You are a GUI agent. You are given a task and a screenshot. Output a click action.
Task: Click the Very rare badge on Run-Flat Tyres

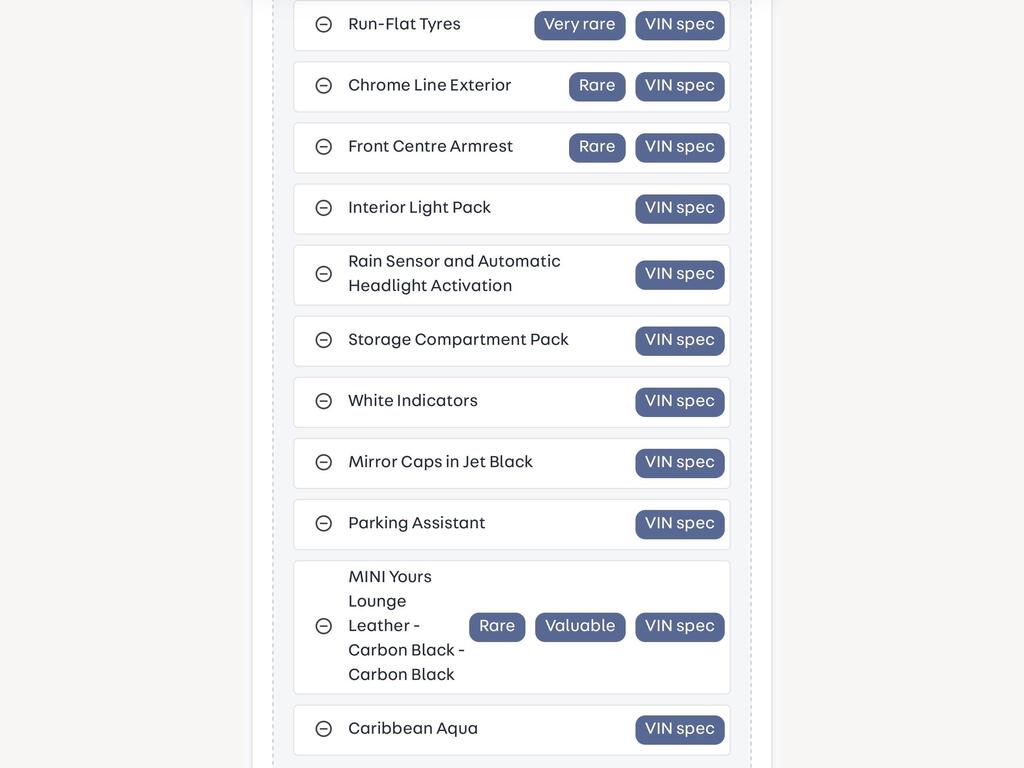(x=580, y=25)
